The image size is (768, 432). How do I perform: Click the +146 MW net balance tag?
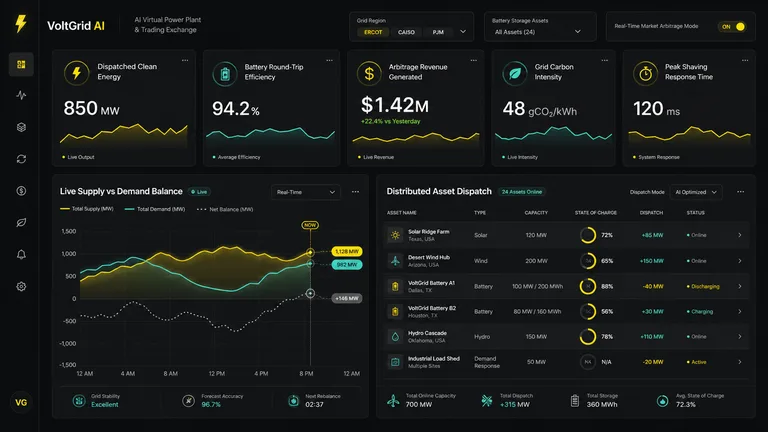click(x=347, y=298)
